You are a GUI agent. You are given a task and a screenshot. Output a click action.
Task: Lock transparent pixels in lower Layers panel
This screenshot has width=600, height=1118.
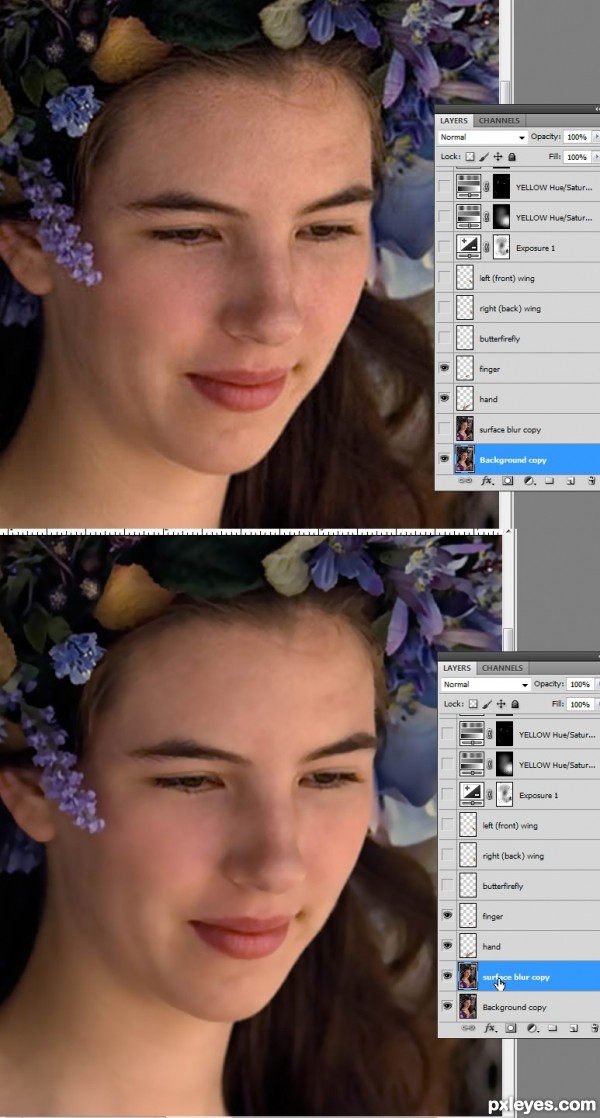click(x=473, y=704)
